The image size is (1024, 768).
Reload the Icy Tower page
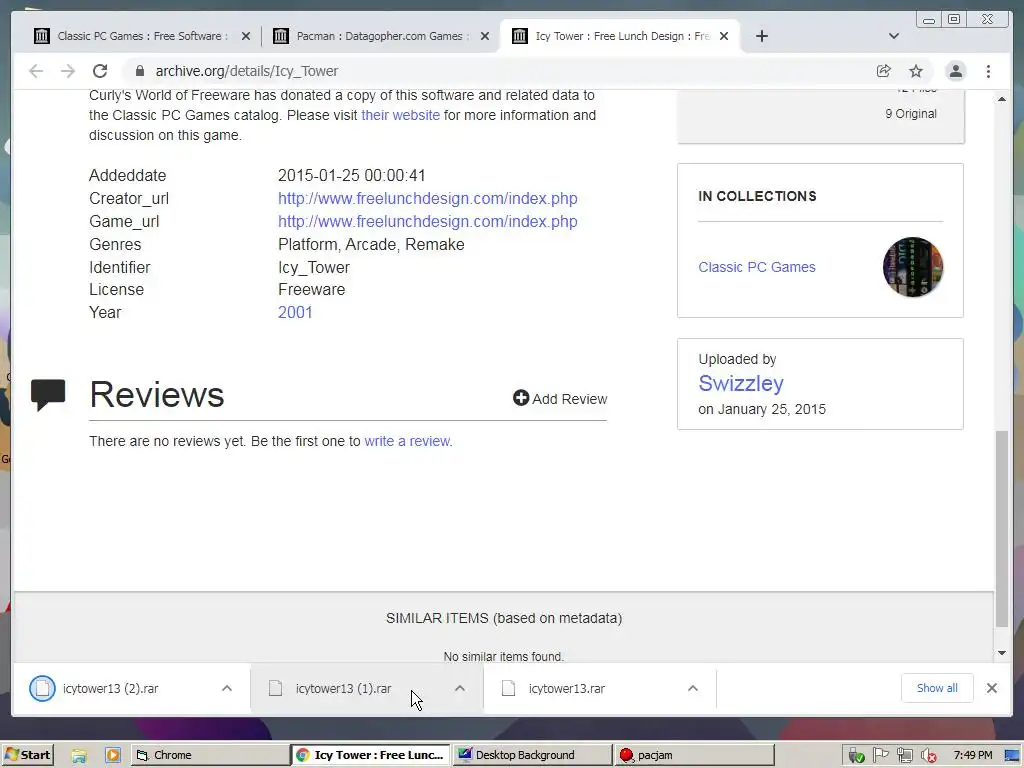click(100, 71)
